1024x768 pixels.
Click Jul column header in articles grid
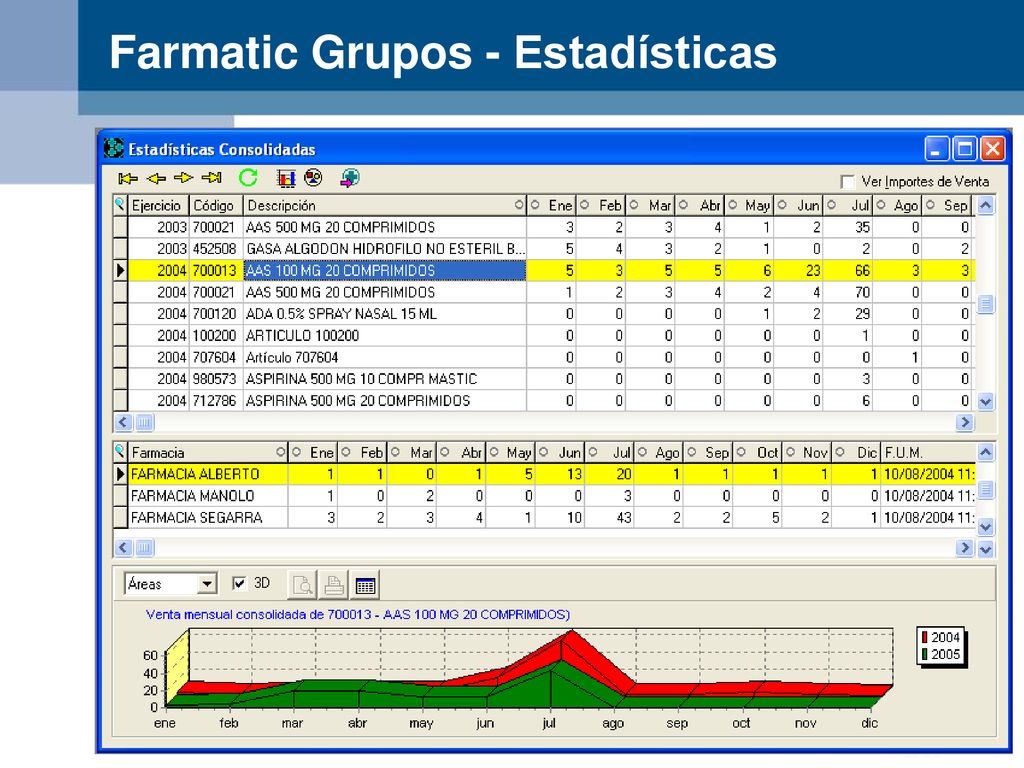[x=848, y=206]
